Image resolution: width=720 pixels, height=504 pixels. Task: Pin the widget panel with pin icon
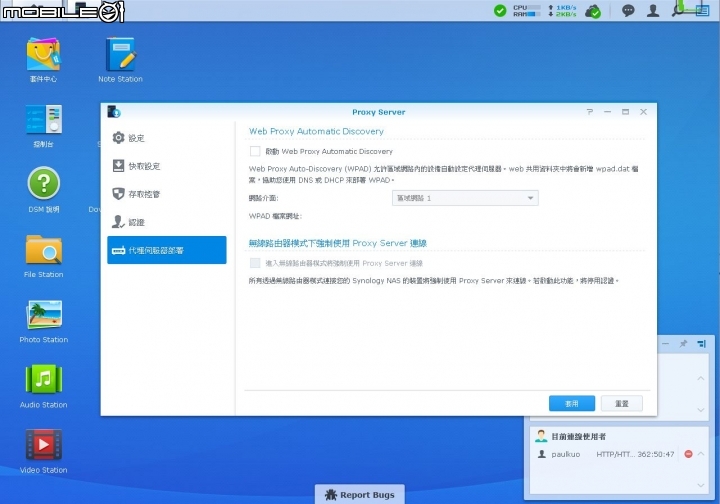point(683,343)
